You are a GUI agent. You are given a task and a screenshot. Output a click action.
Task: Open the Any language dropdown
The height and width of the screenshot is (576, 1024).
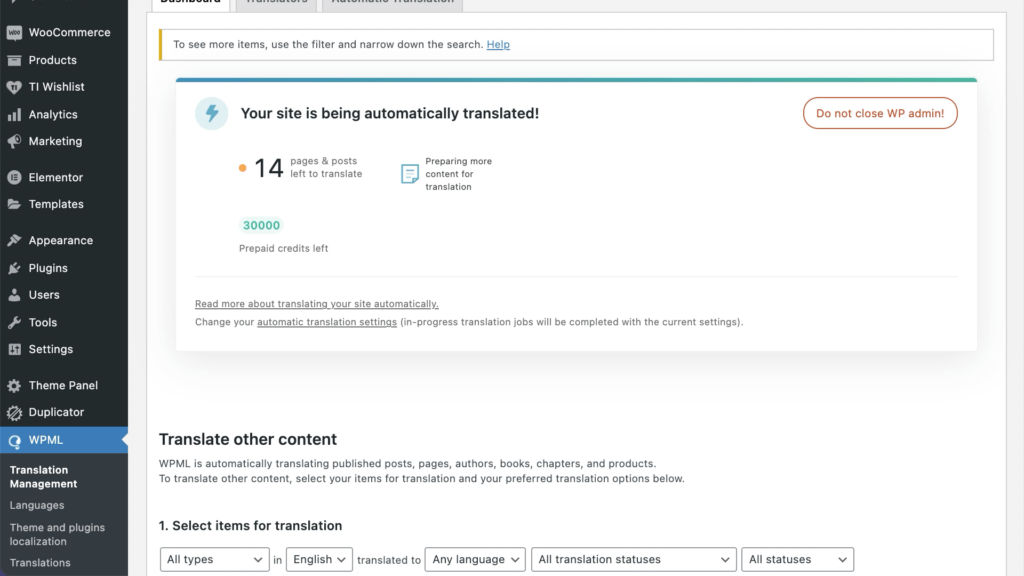click(x=475, y=560)
